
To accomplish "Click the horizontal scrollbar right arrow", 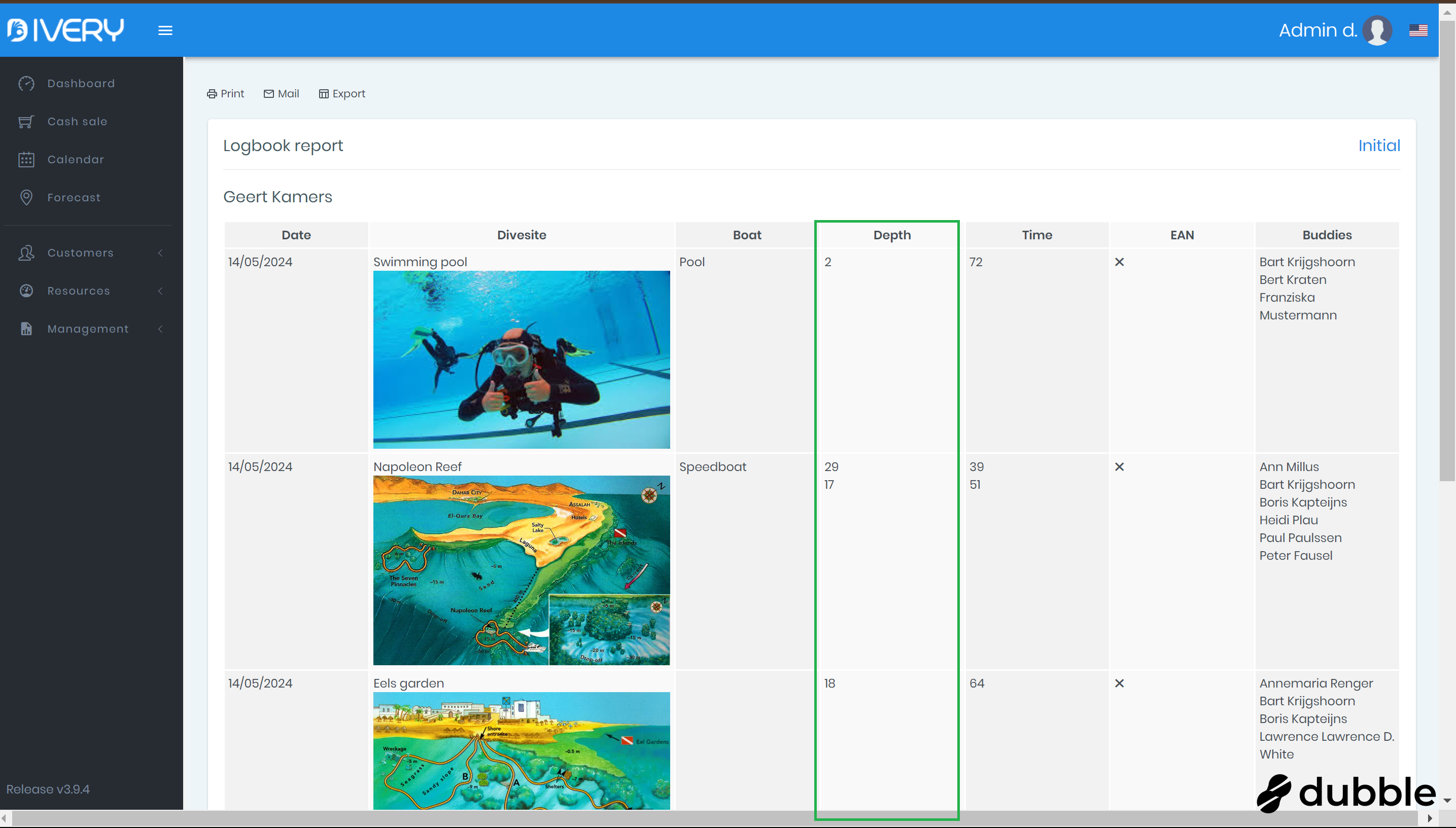I will click(x=1431, y=818).
